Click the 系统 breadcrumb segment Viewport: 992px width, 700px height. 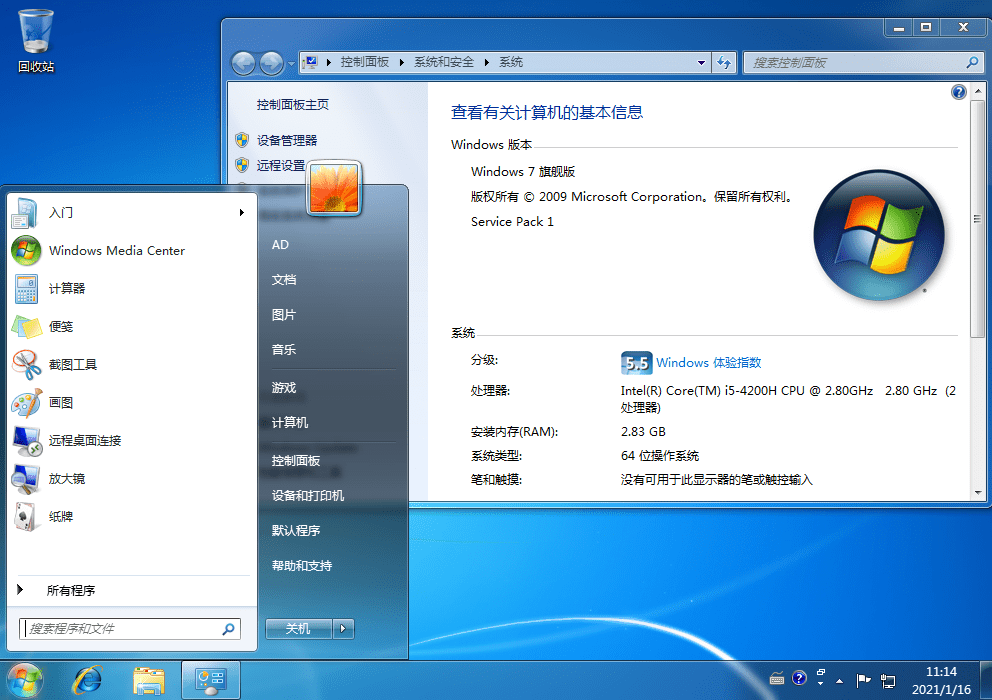(511, 62)
